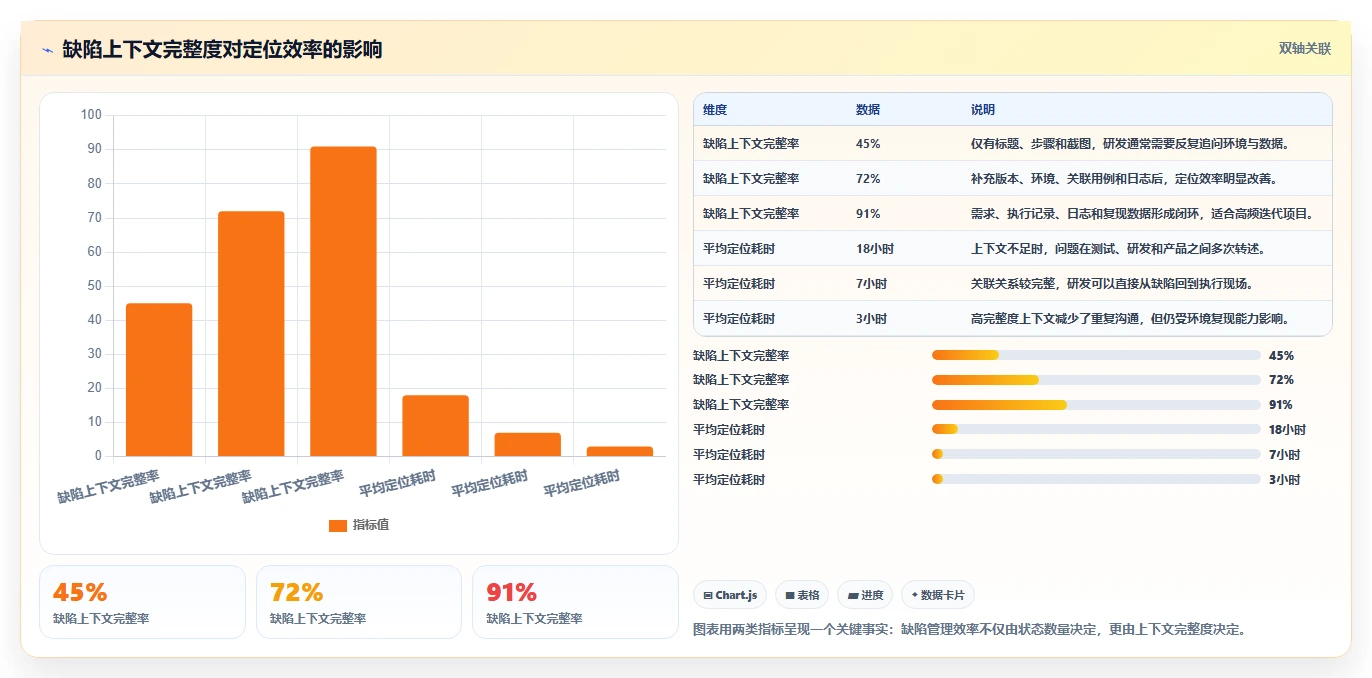Screen dimensions: 1372x678
Task: Click the Chart.js chip icon
Action: pyautogui.click(x=708, y=596)
